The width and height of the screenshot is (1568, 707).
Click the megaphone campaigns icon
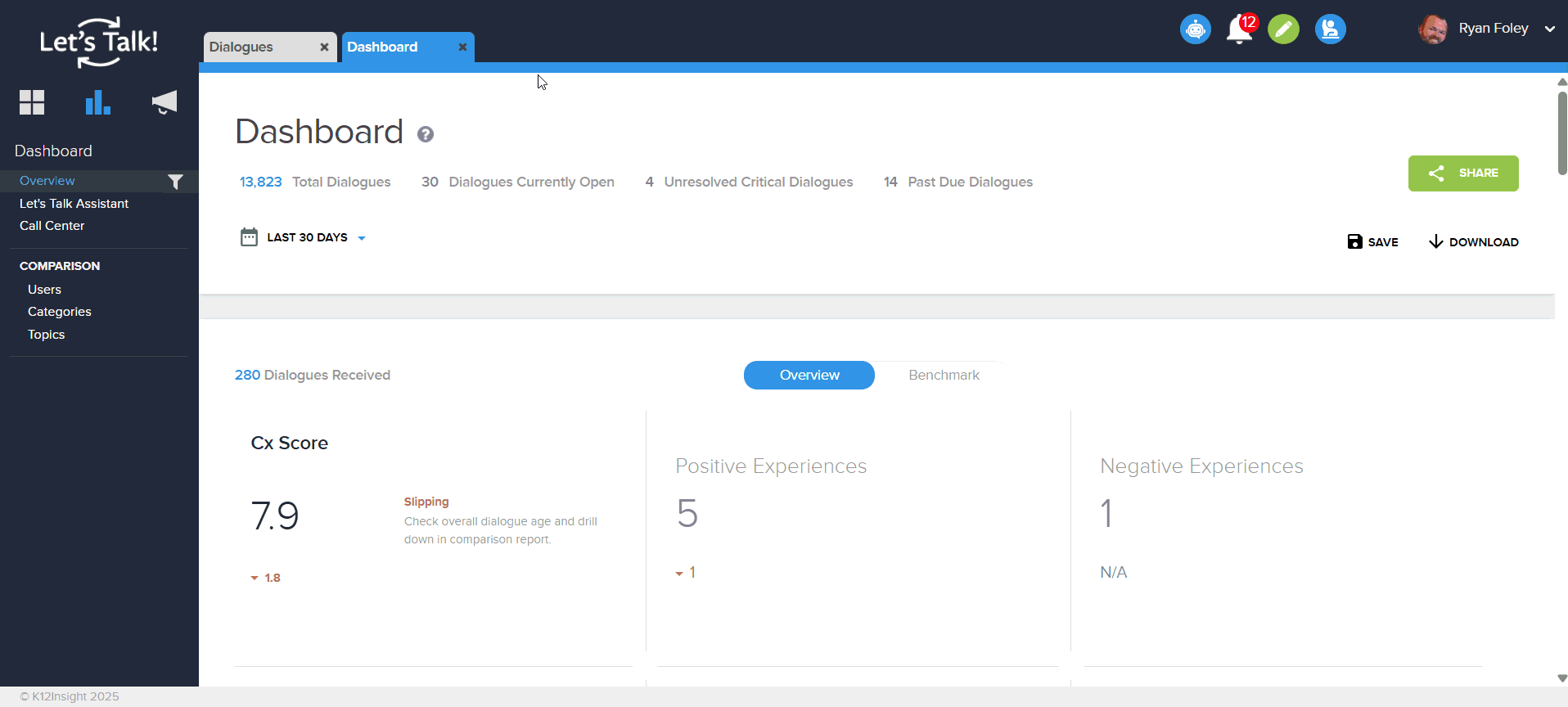coord(164,102)
